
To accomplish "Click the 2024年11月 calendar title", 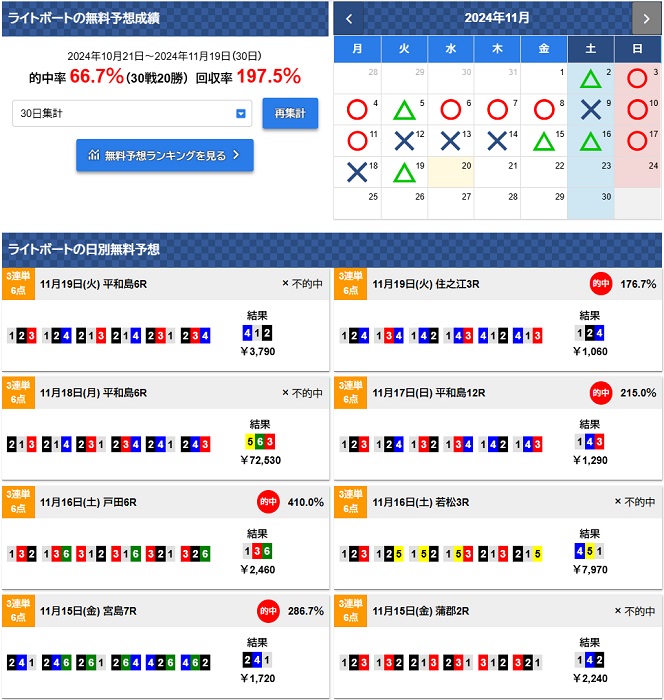I will tap(497, 18).
